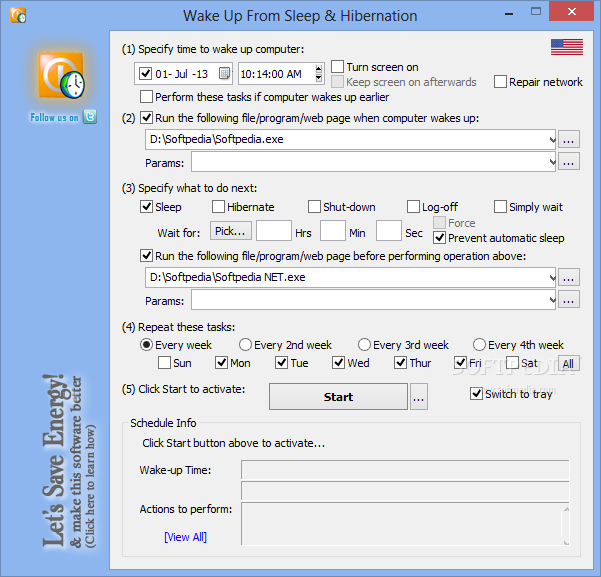Image resolution: width=601 pixels, height=577 pixels.
Task: Click the orange clock application logo
Action: click(62, 76)
